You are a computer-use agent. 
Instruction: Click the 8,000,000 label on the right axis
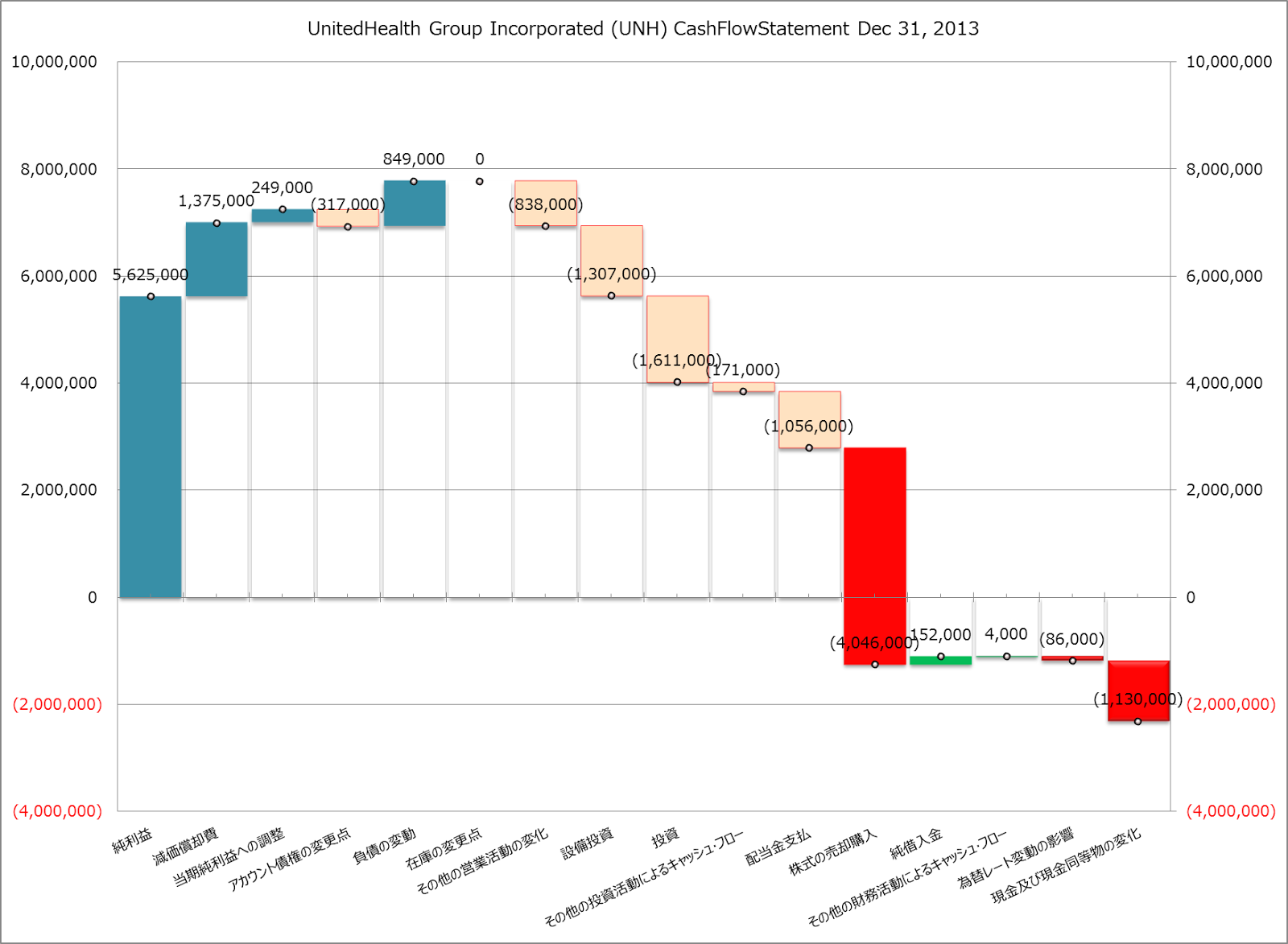pyautogui.click(x=1224, y=169)
